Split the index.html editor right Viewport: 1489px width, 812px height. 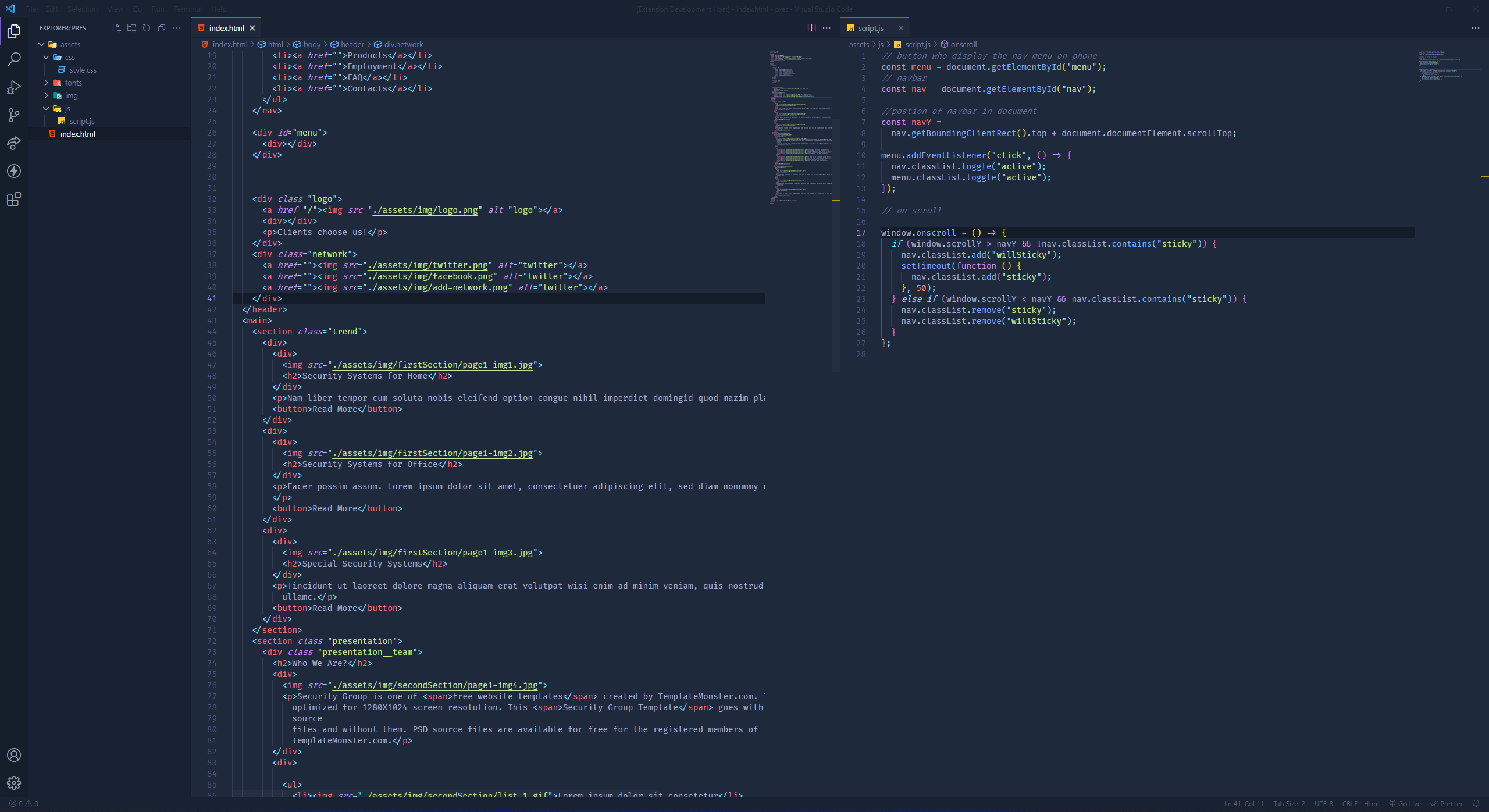(811, 28)
